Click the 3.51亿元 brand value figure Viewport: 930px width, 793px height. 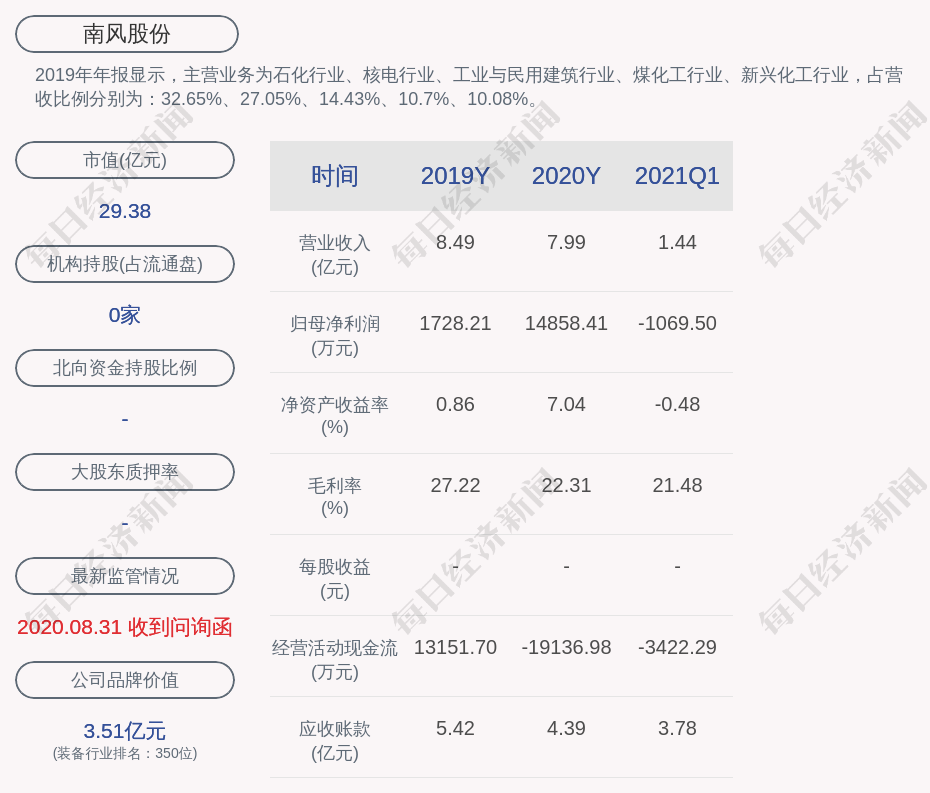click(125, 731)
